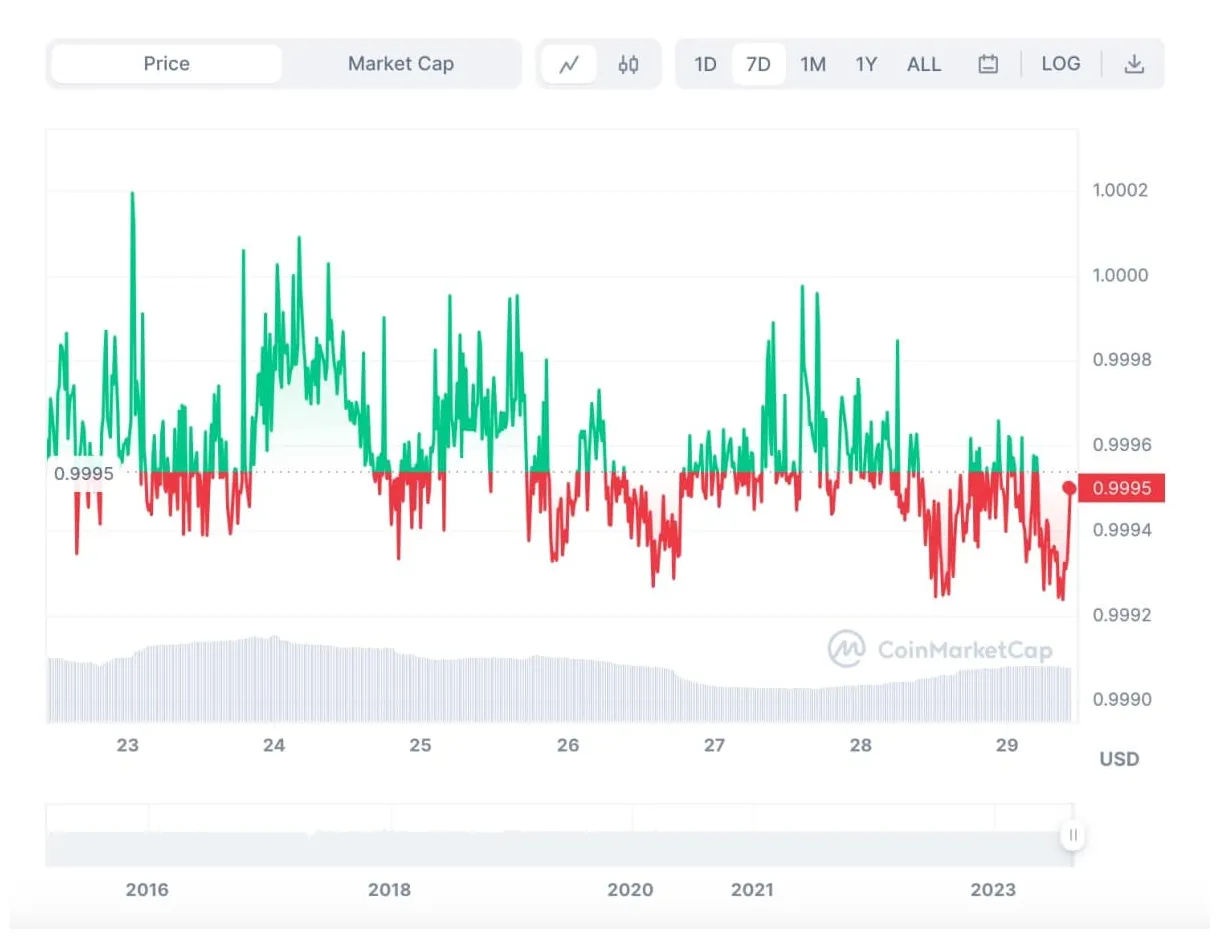Viewport: 1220px width, 939px height.
Task: Switch to the 1D tab
Action: point(705,63)
